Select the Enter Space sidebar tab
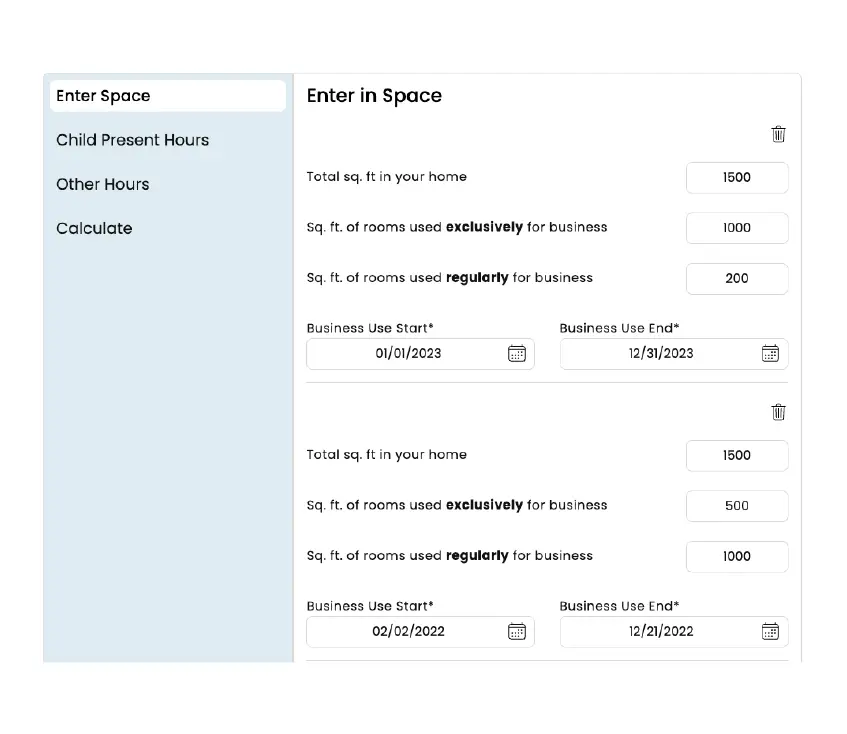Image resolution: width=847 pixels, height=734 pixels. (x=167, y=96)
